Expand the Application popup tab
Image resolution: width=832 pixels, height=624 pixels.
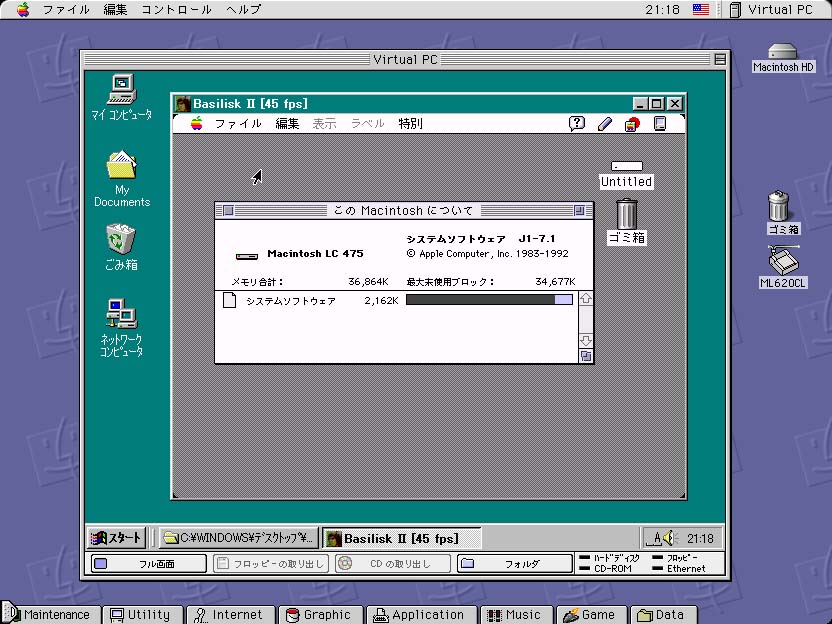pyautogui.click(x=421, y=615)
